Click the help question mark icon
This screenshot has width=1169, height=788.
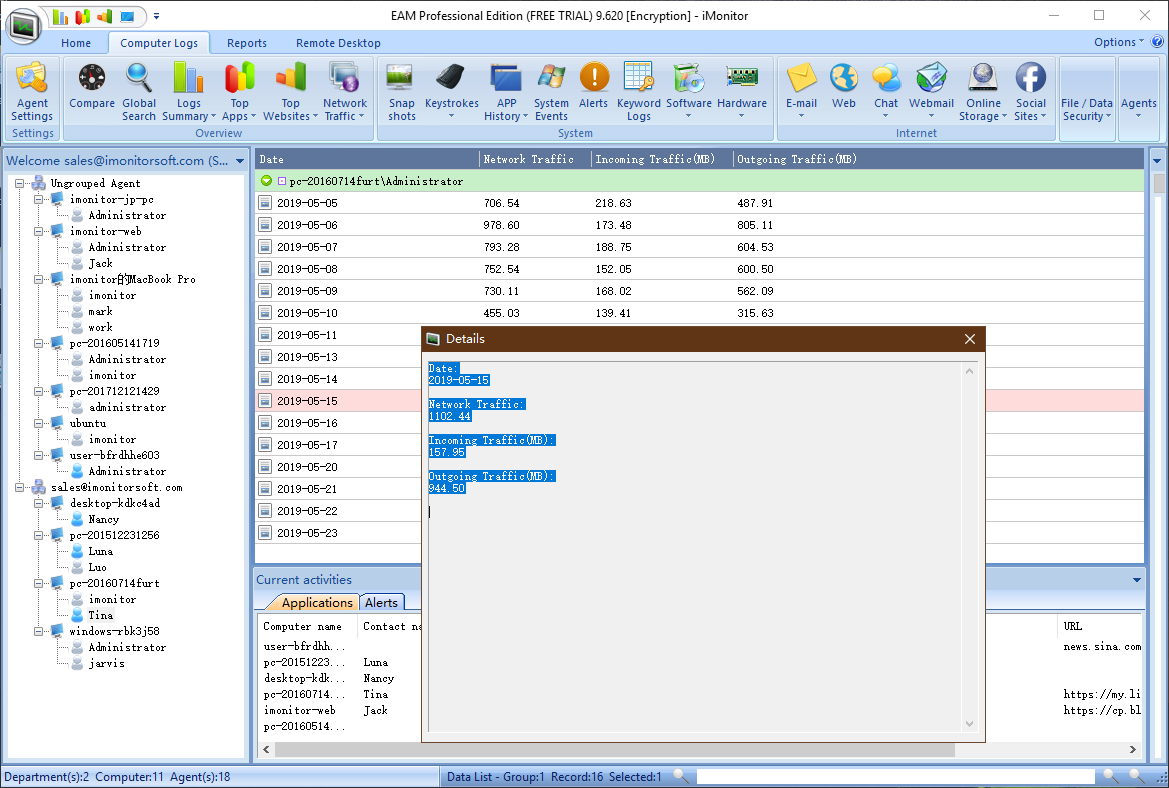[1157, 42]
